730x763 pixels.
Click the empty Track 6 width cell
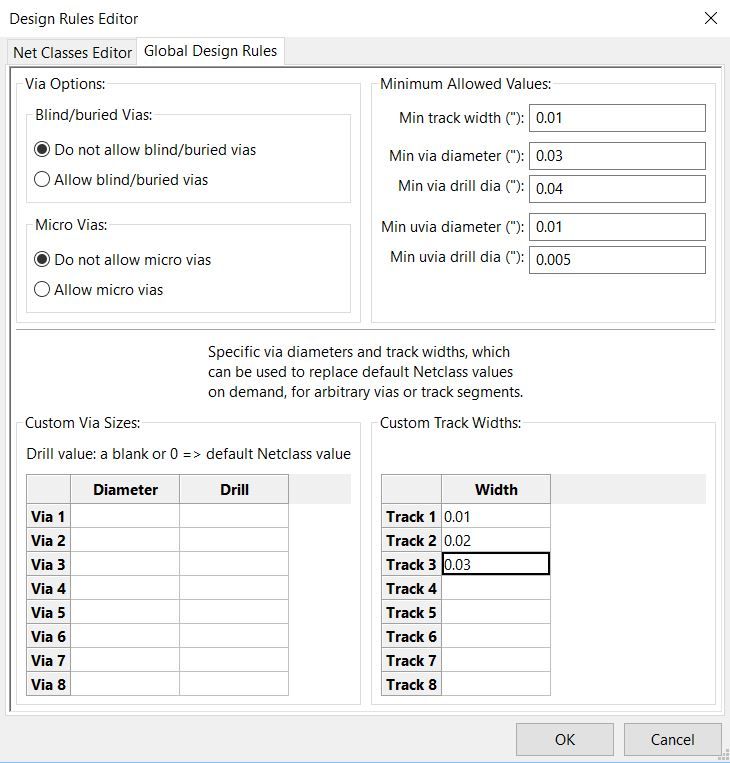(496, 636)
